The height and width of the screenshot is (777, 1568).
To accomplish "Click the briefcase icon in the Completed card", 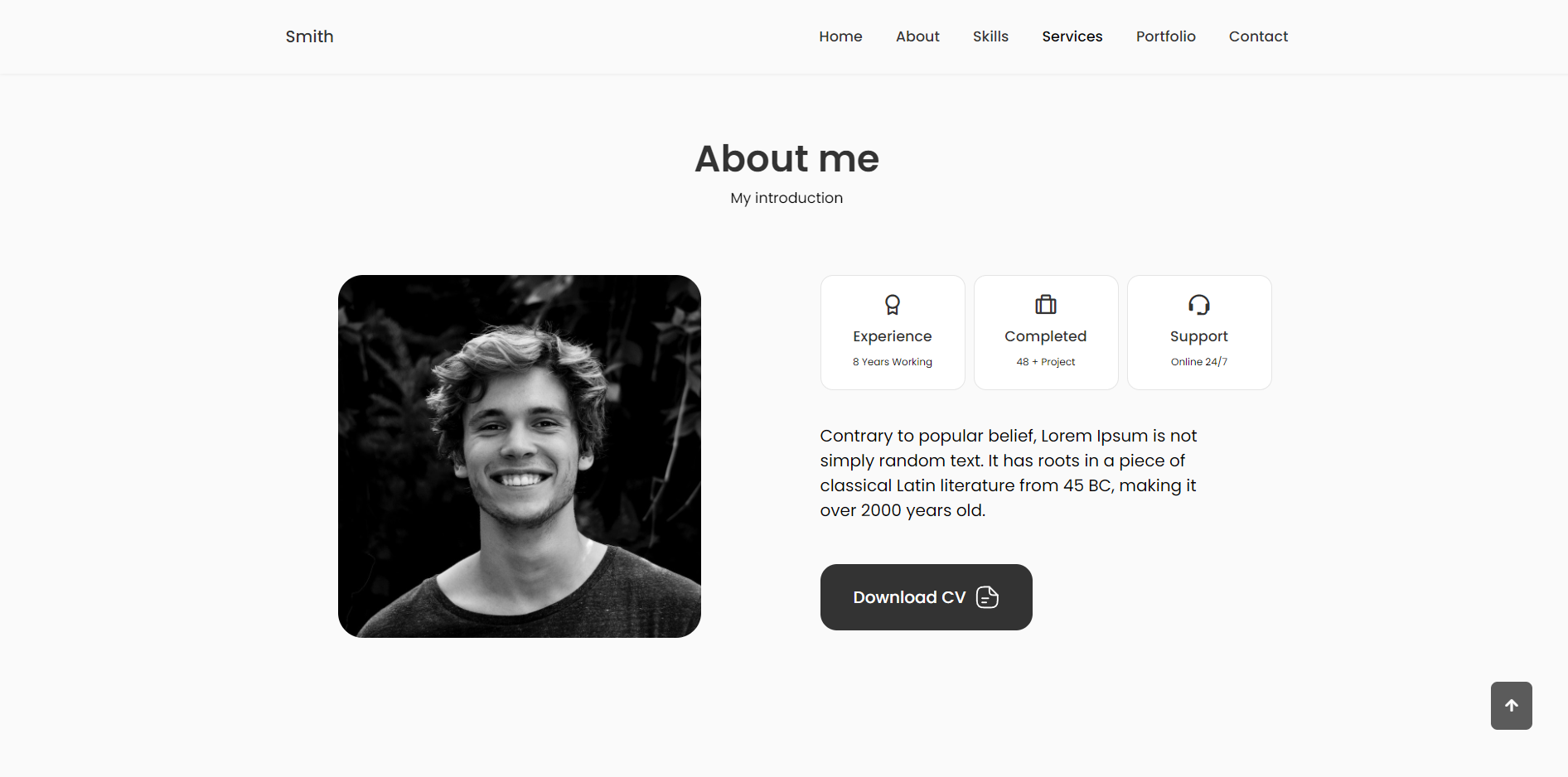I will [x=1046, y=304].
